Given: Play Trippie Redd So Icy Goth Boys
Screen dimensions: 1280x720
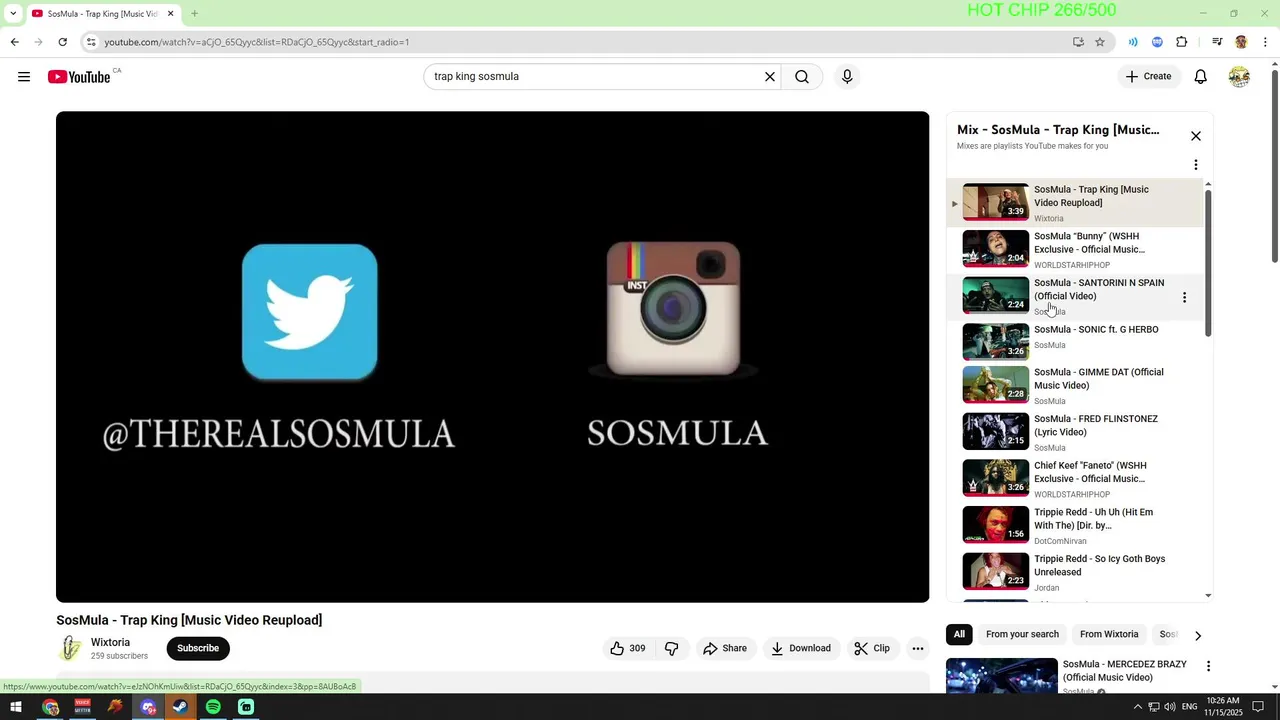Looking at the screenshot, I should click(1075, 572).
